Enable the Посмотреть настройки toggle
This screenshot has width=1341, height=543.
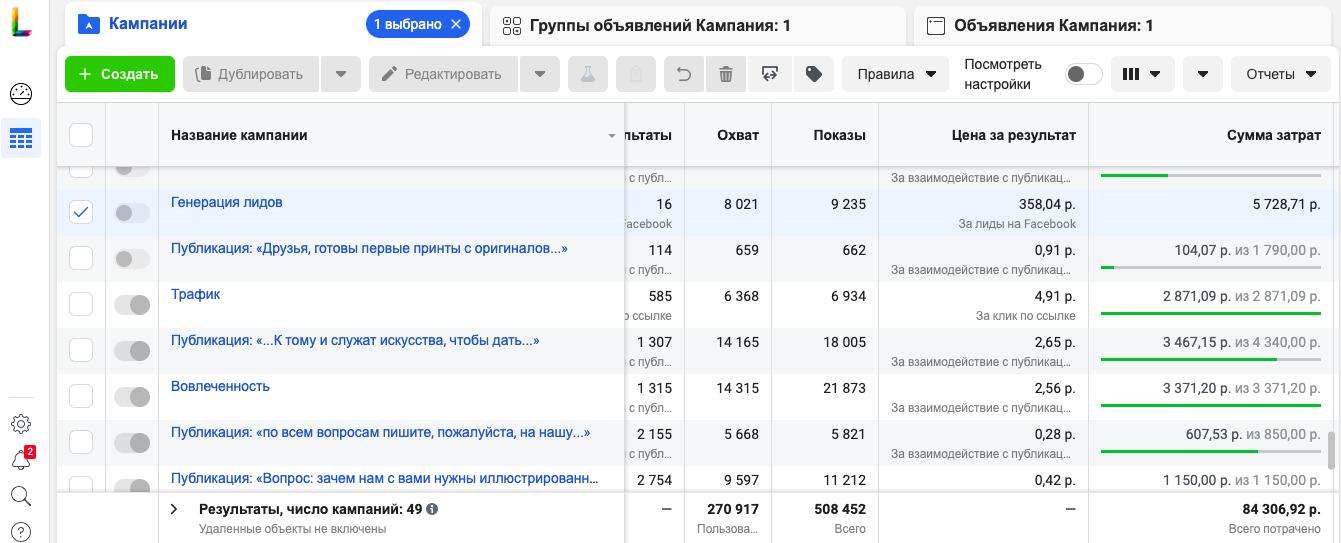[x=1083, y=74]
